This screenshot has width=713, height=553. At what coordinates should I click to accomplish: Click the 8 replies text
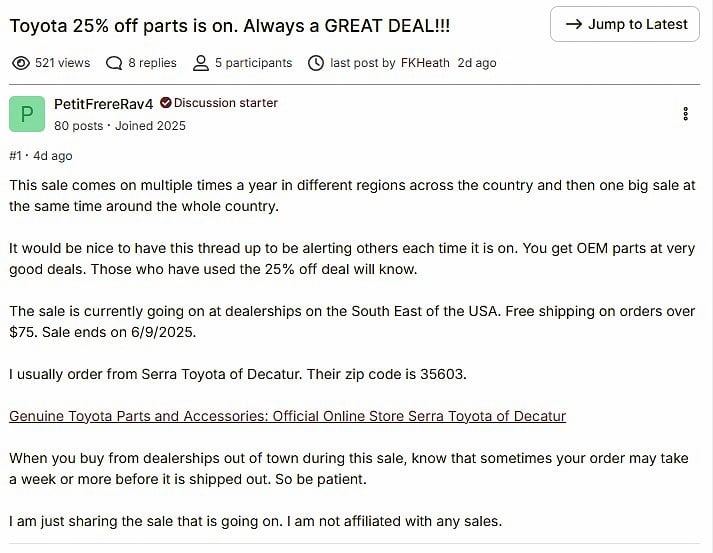pyautogui.click(x=150, y=63)
